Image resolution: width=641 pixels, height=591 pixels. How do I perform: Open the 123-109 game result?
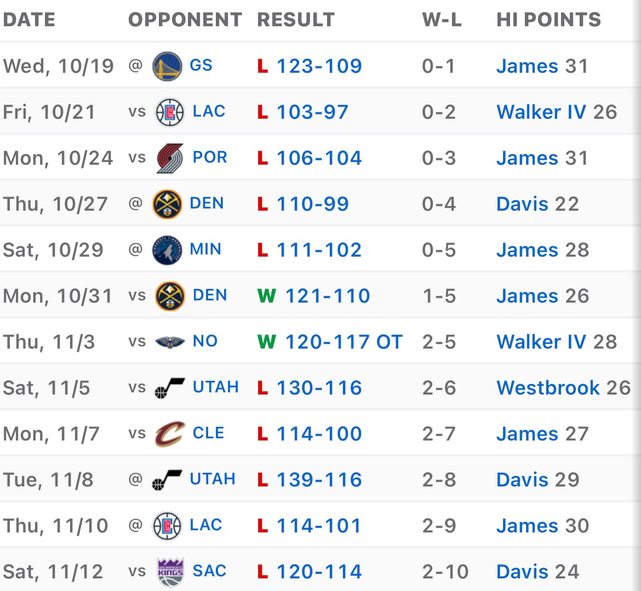pyautogui.click(x=319, y=66)
